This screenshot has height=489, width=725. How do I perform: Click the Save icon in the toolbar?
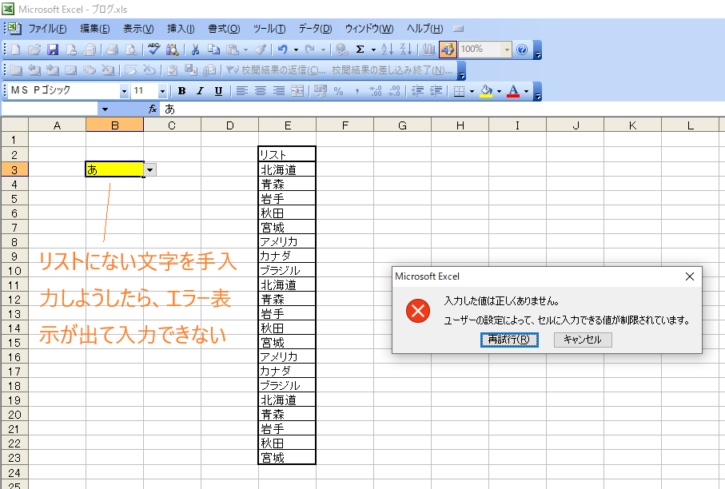[x=54, y=49]
